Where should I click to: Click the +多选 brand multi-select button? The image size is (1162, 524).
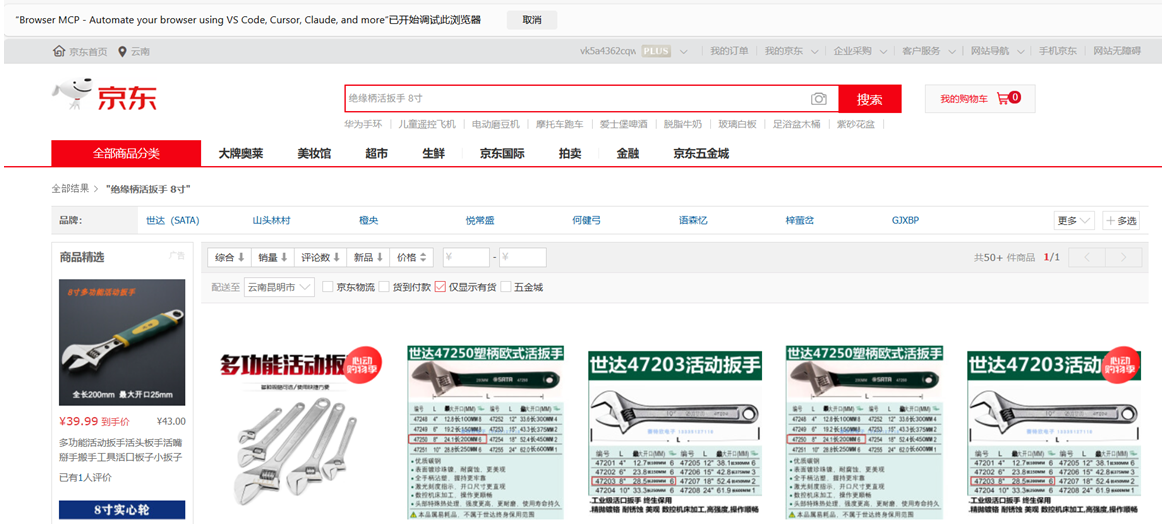(1120, 220)
